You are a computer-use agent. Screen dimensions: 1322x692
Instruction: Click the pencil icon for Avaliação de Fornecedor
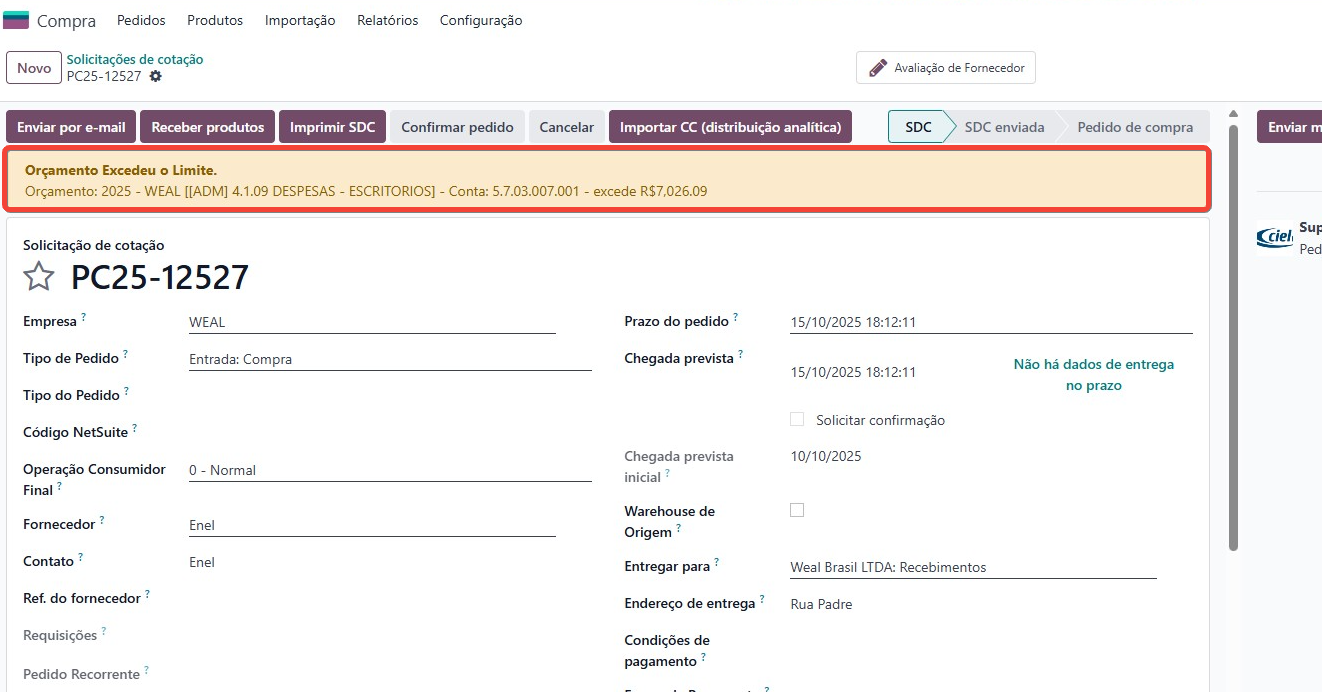878,68
